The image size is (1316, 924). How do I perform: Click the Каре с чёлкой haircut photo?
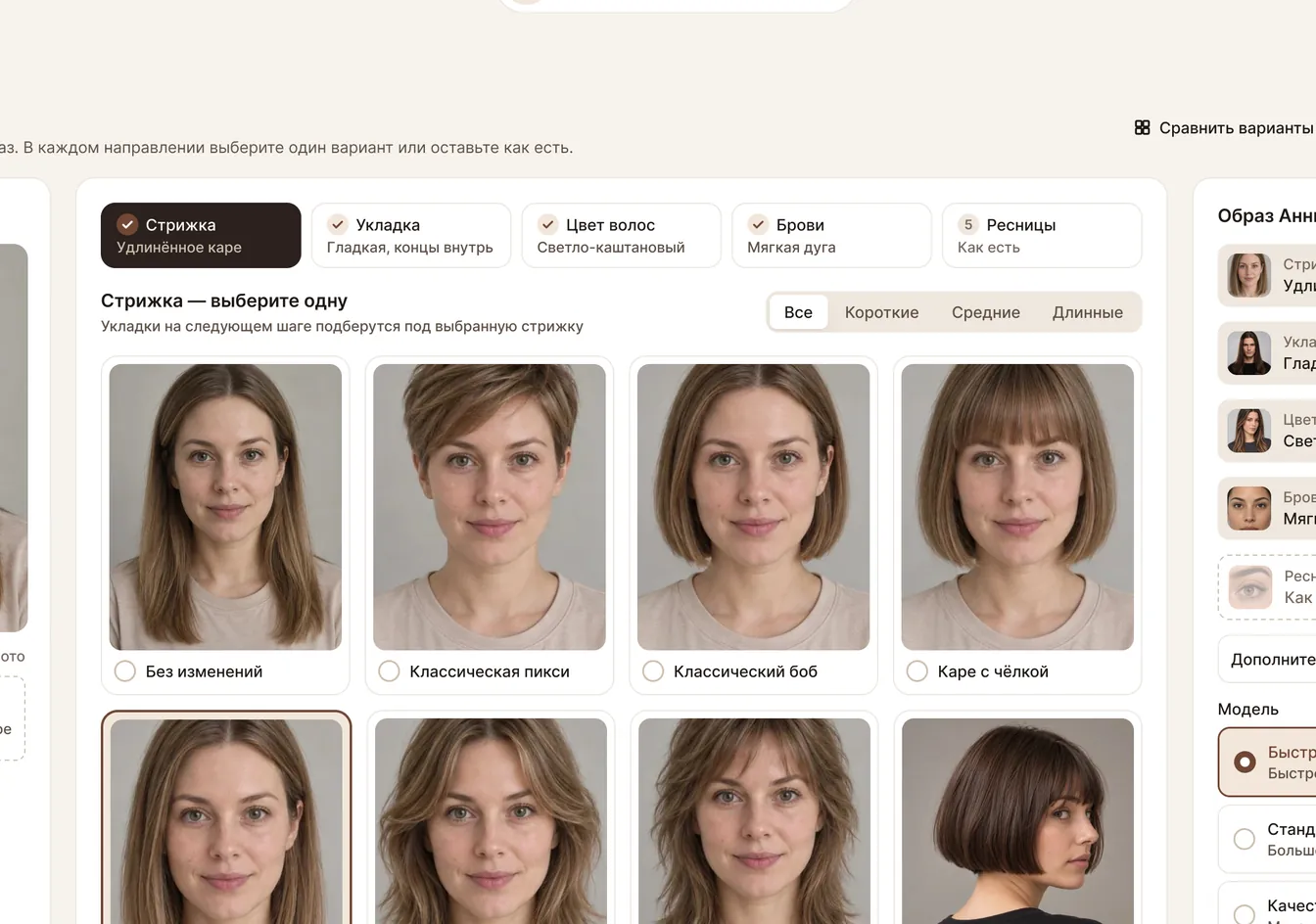[1017, 507]
